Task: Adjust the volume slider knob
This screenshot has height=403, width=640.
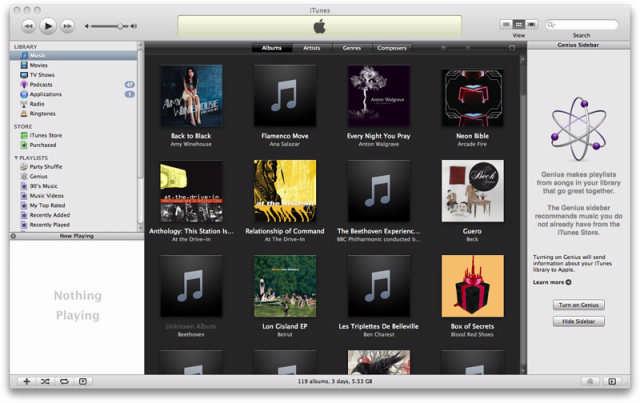Action: pyautogui.click(x=120, y=26)
